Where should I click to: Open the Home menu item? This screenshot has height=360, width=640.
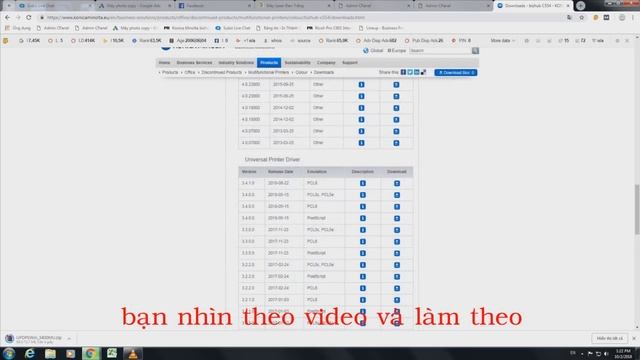tap(164, 63)
